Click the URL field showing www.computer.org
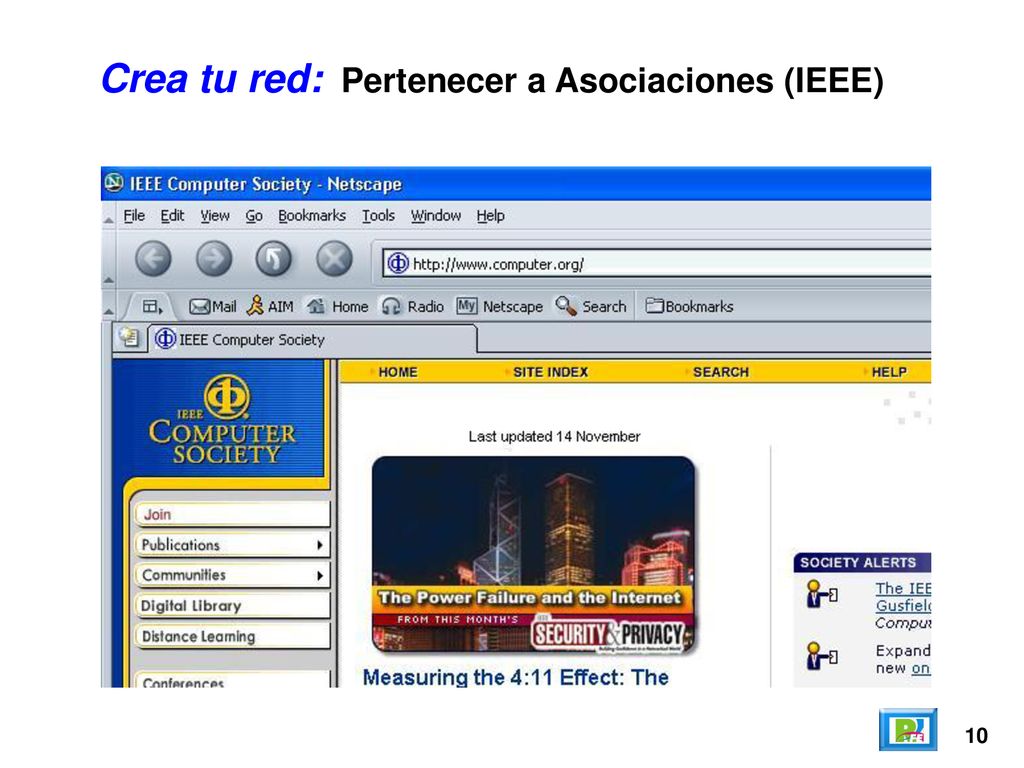Image resolution: width=1024 pixels, height=768 pixels. (x=656, y=264)
